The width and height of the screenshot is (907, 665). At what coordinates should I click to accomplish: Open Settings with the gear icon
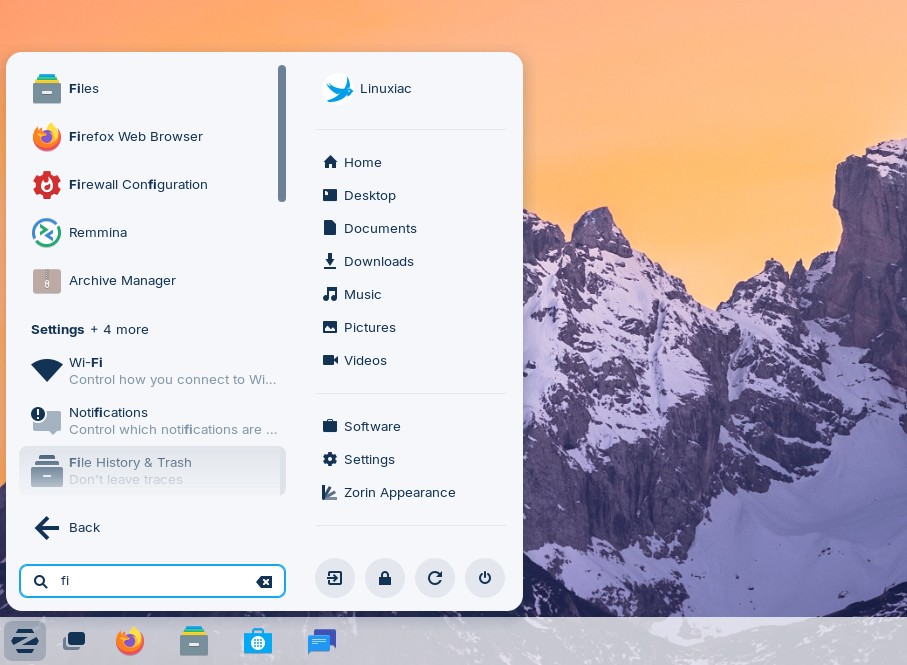(330, 459)
